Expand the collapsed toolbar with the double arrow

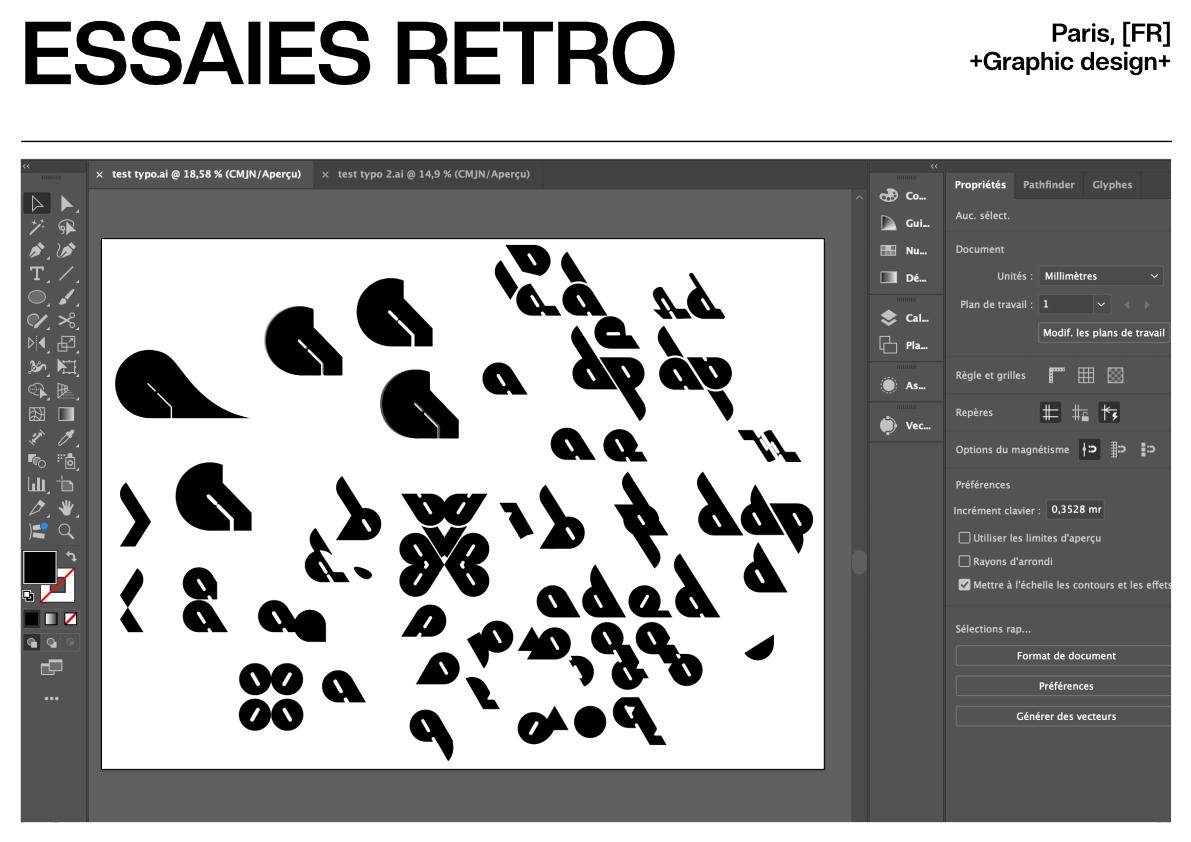click(27, 166)
